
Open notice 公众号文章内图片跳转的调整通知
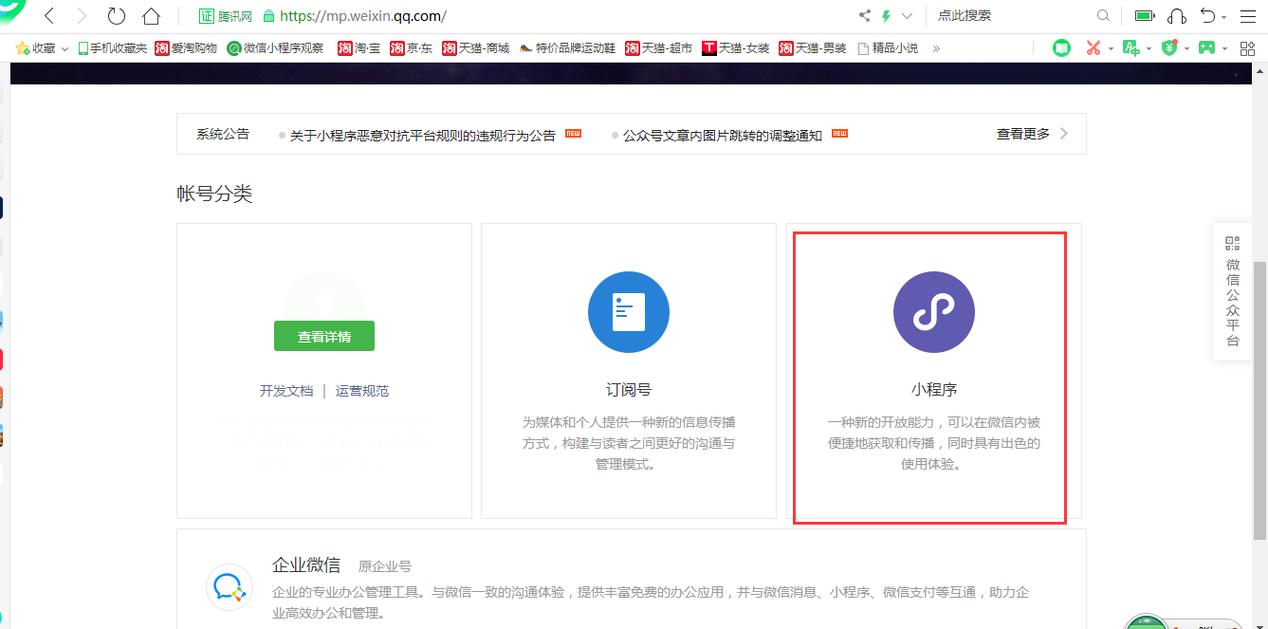point(722,135)
